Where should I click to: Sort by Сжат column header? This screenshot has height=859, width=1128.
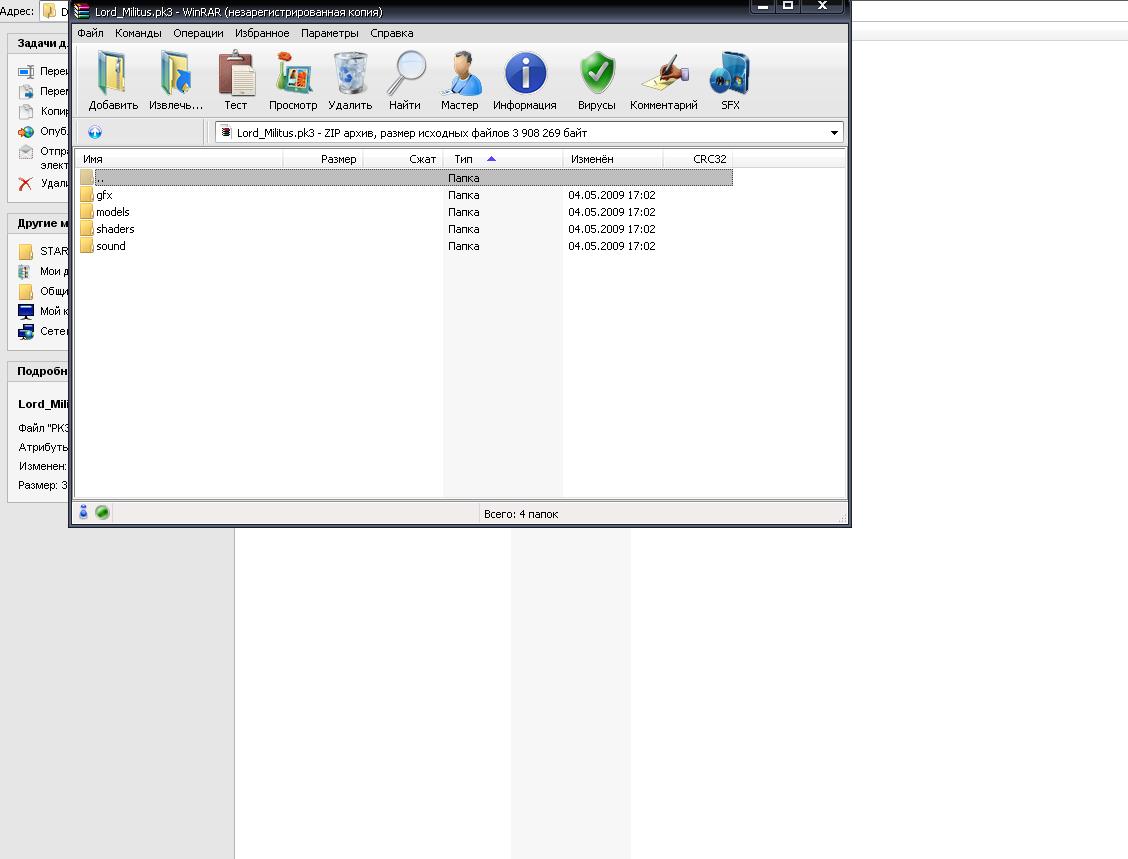point(403,159)
